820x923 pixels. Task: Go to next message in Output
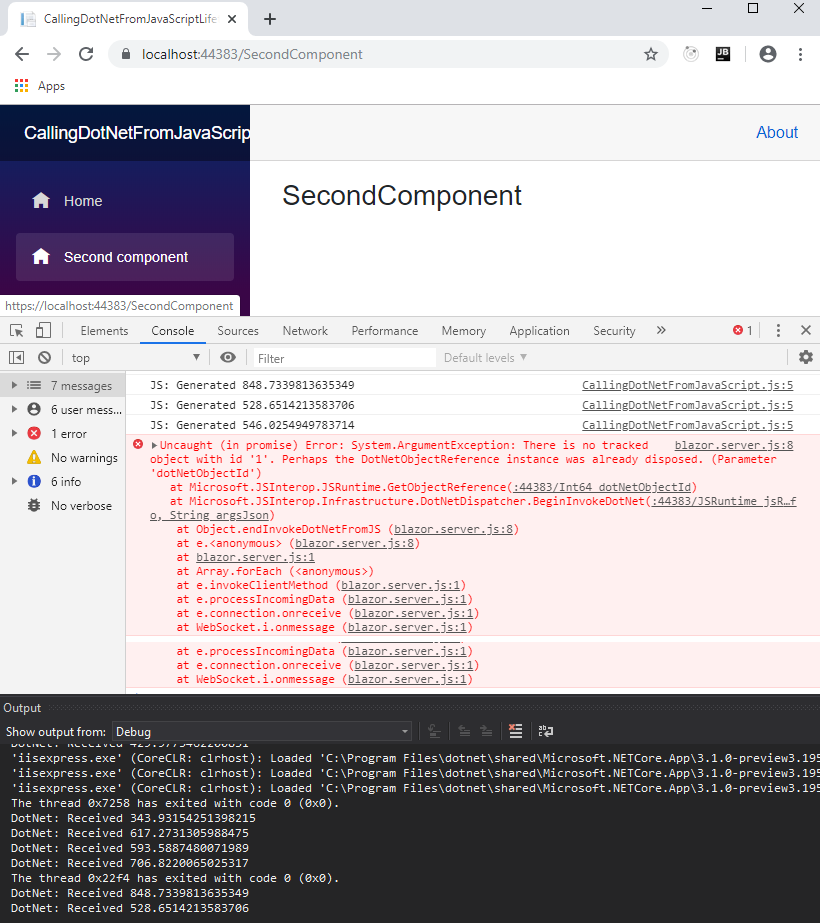486,731
